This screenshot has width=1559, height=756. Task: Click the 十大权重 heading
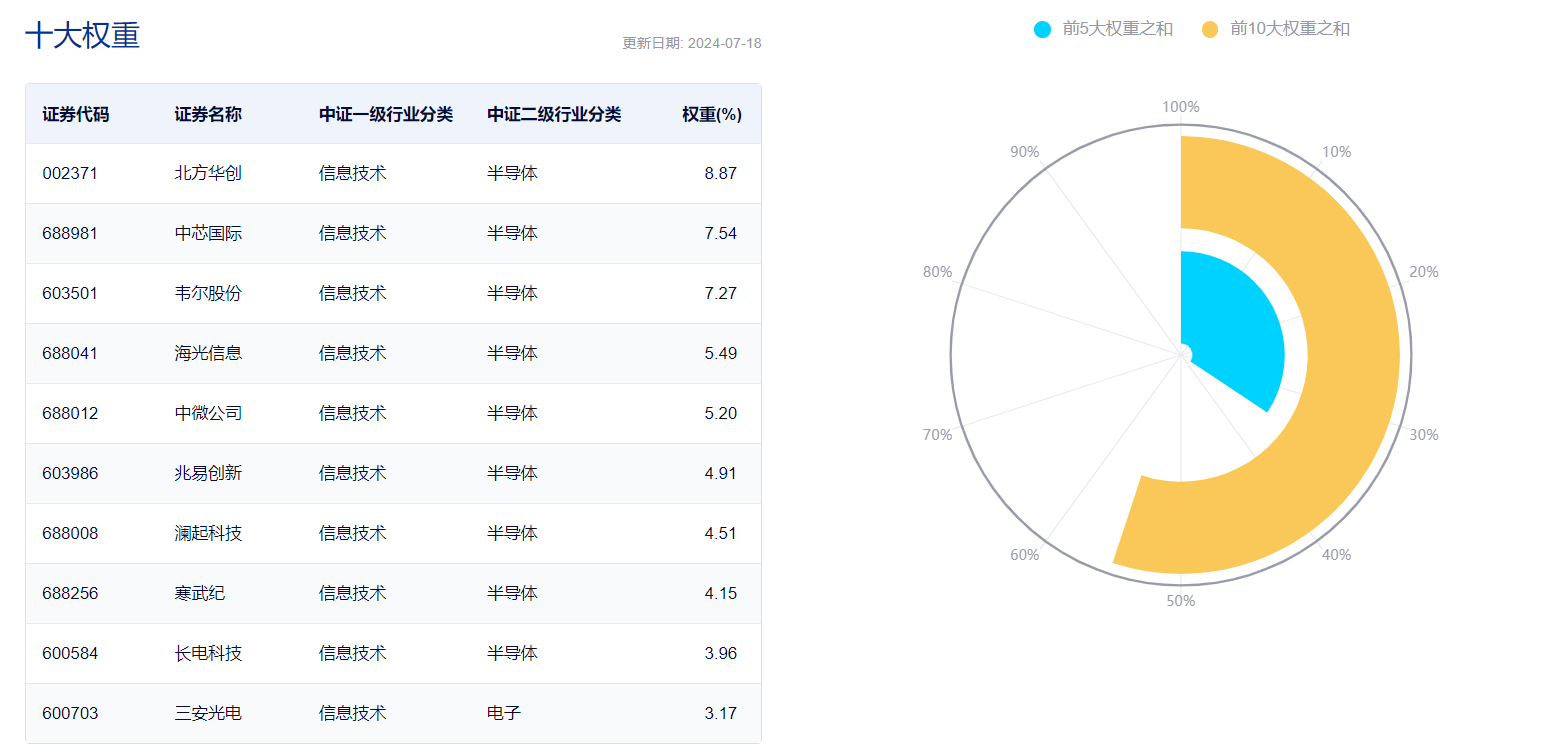[82, 36]
